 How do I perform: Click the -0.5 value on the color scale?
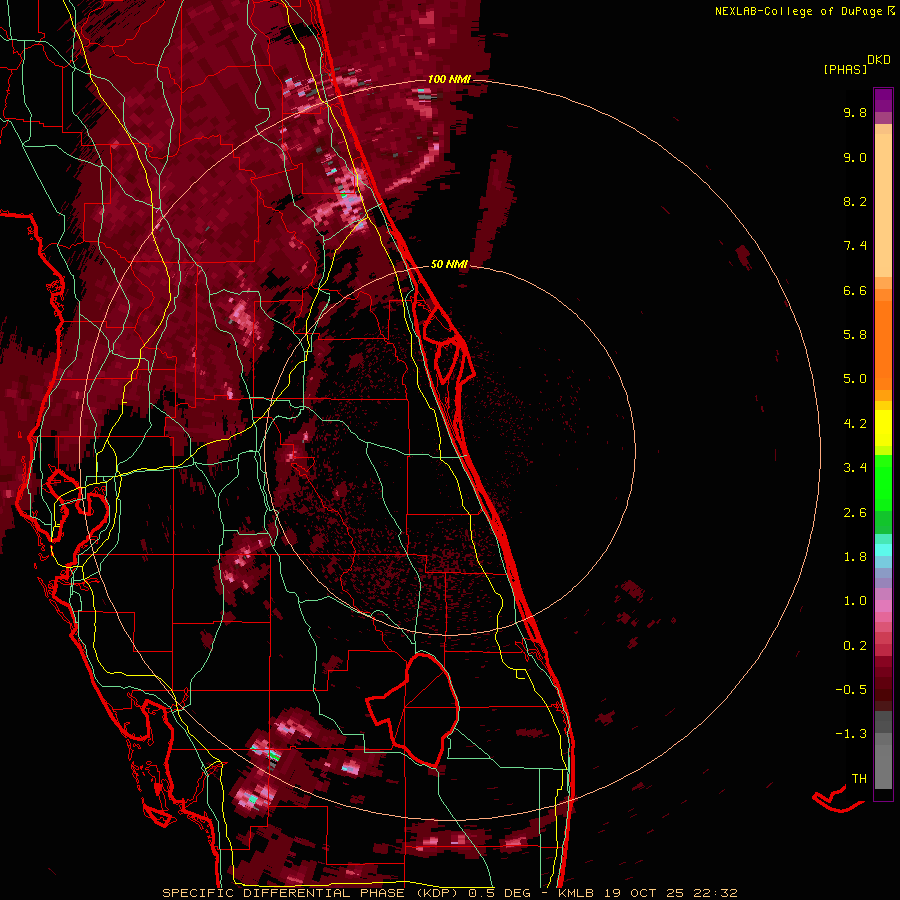851,690
